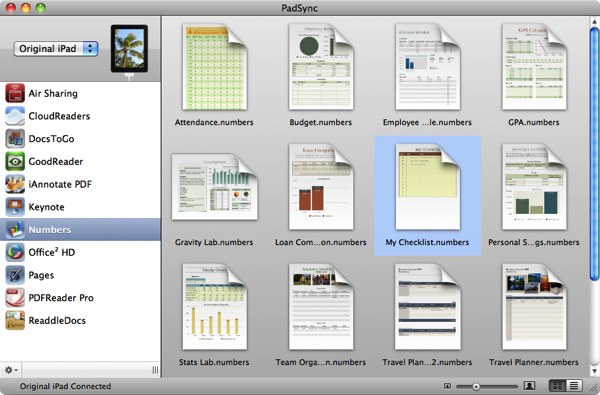This screenshot has width=600, height=395.
Task: Click the sidebar resize grip handle
Action: click(155, 370)
